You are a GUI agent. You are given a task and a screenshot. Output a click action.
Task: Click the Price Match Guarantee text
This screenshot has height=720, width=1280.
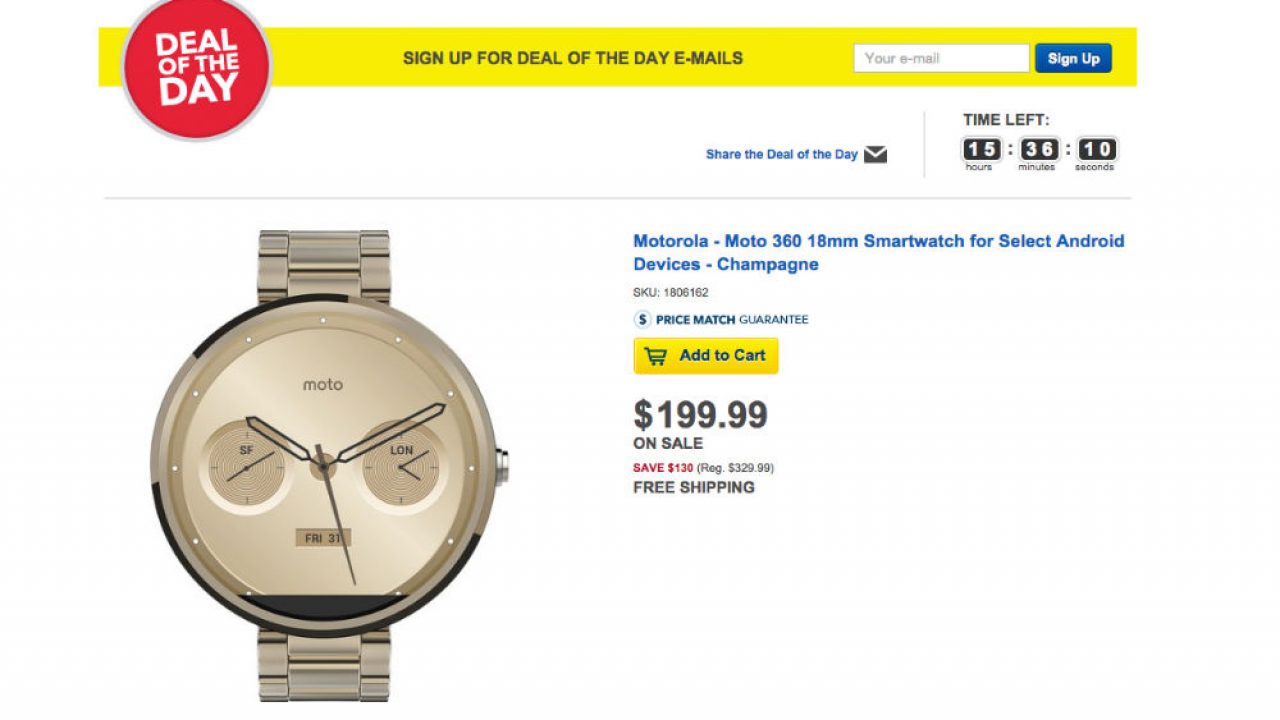pyautogui.click(x=732, y=320)
